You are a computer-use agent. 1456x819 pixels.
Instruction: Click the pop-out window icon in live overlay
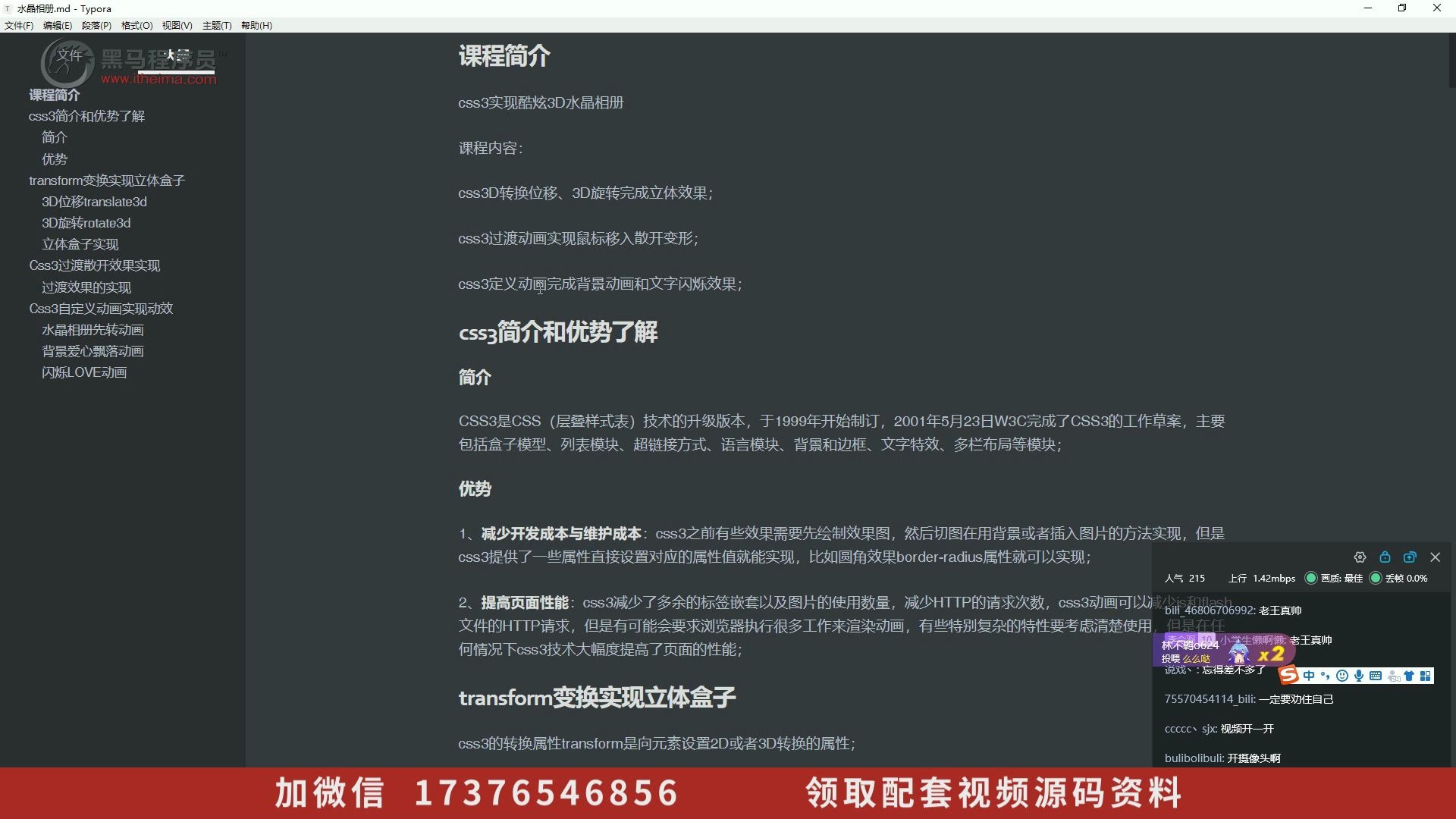coord(1410,557)
